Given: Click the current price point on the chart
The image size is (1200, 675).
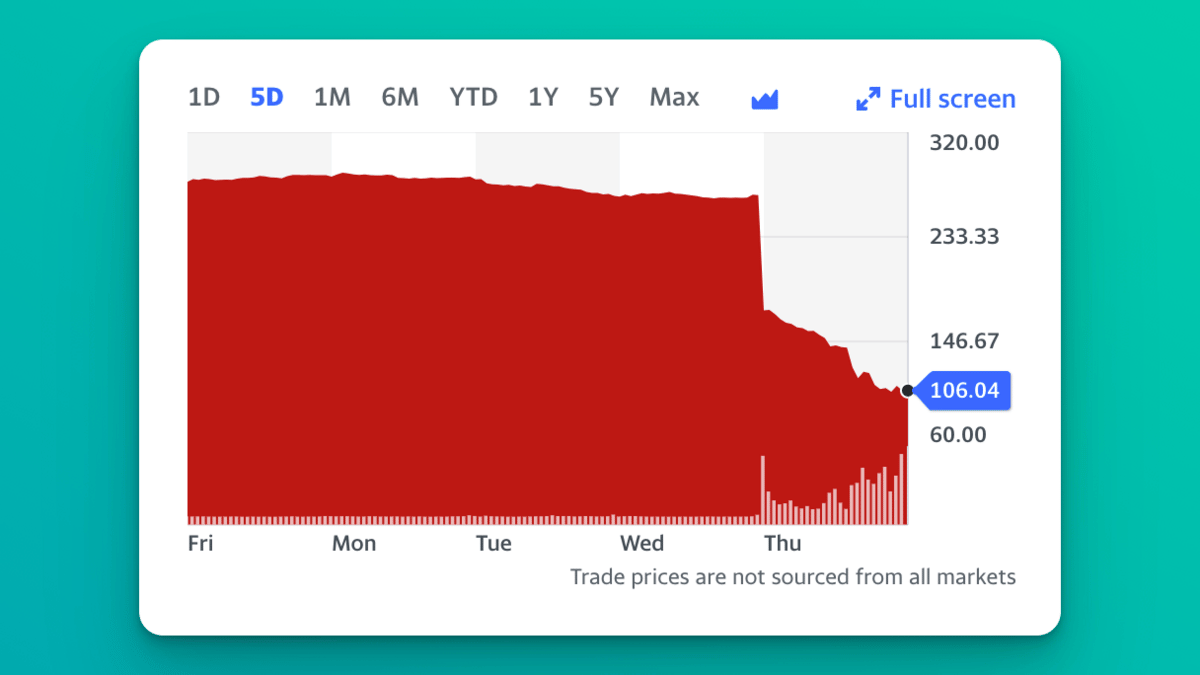Looking at the screenshot, I should click(x=906, y=391).
